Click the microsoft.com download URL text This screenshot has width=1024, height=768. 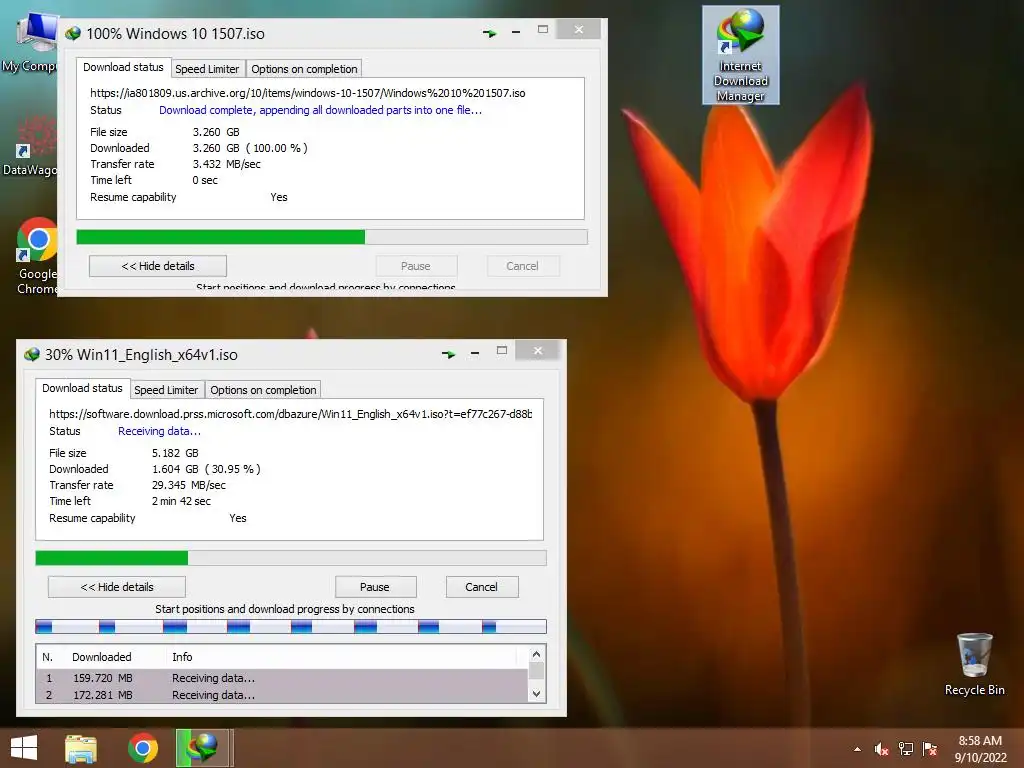coord(291,414)
